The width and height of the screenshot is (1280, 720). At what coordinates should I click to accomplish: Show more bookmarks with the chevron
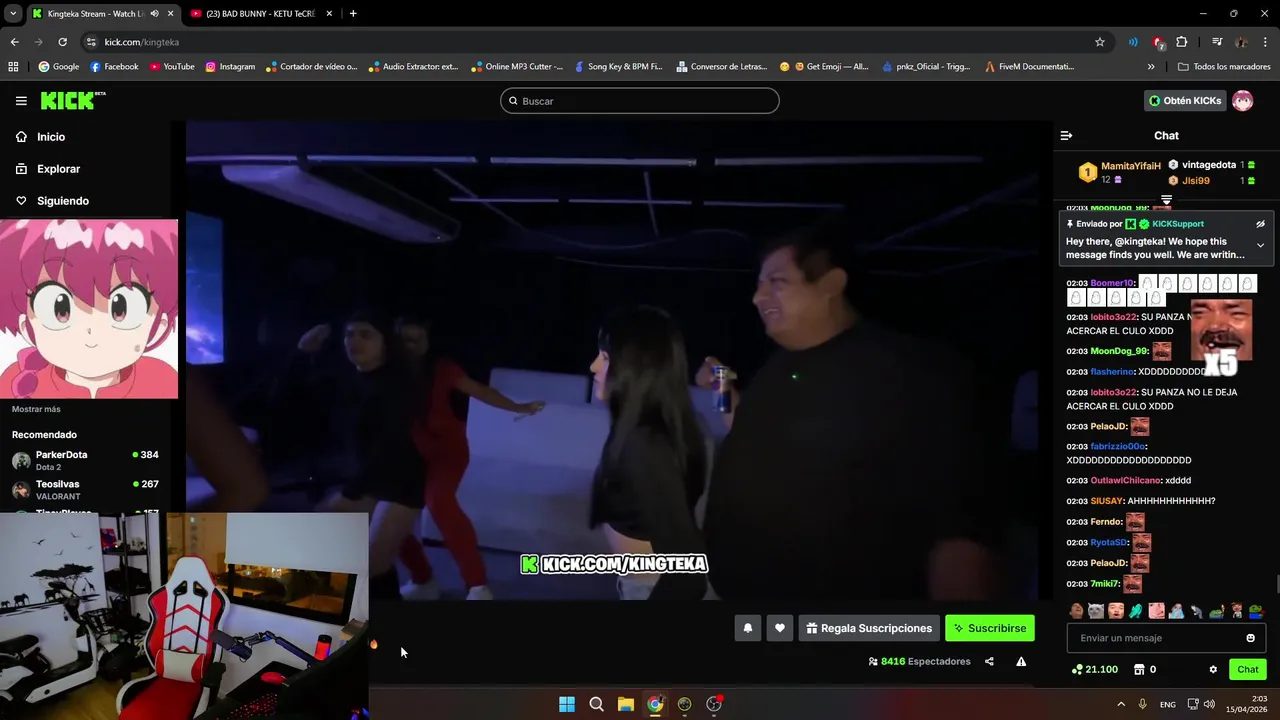pyautogui.click(x=1151, y=67)
